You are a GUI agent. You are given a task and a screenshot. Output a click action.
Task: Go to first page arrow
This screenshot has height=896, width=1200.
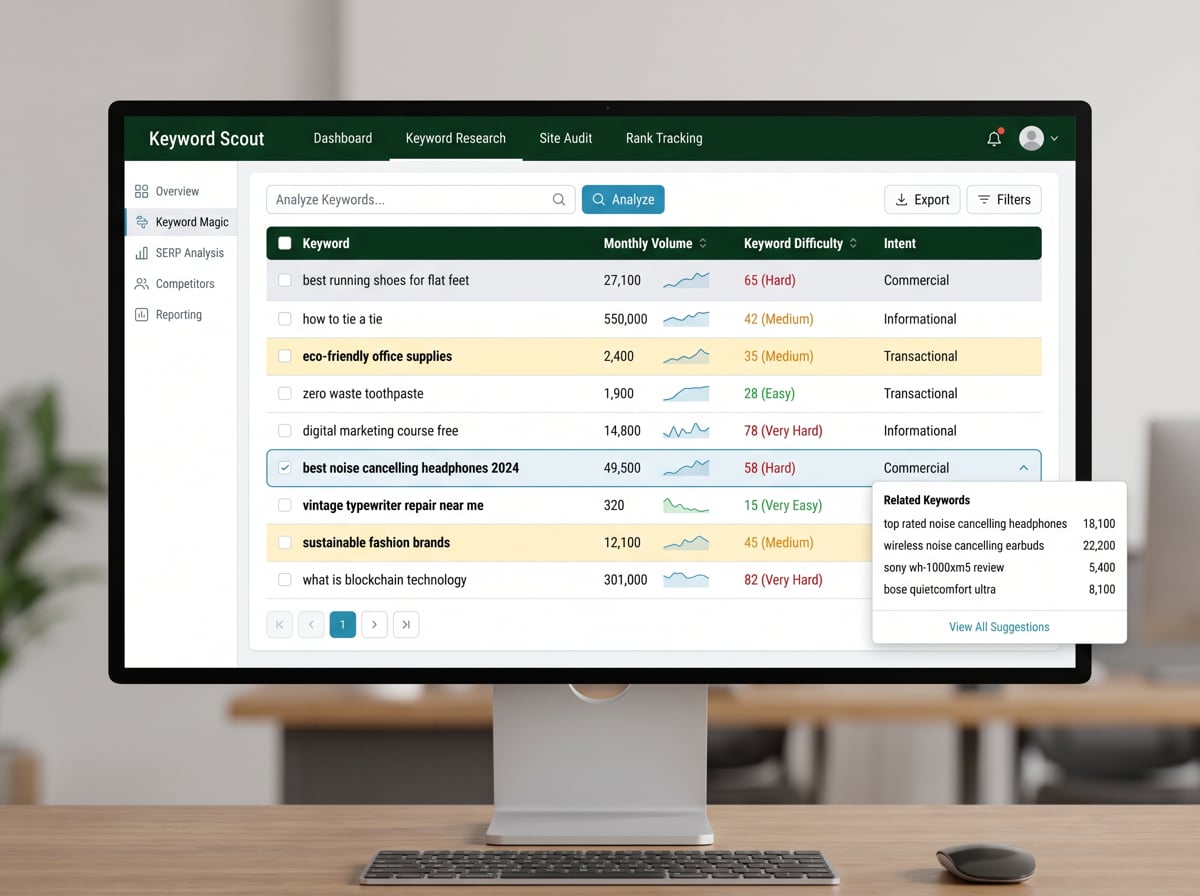click(280, 625)
